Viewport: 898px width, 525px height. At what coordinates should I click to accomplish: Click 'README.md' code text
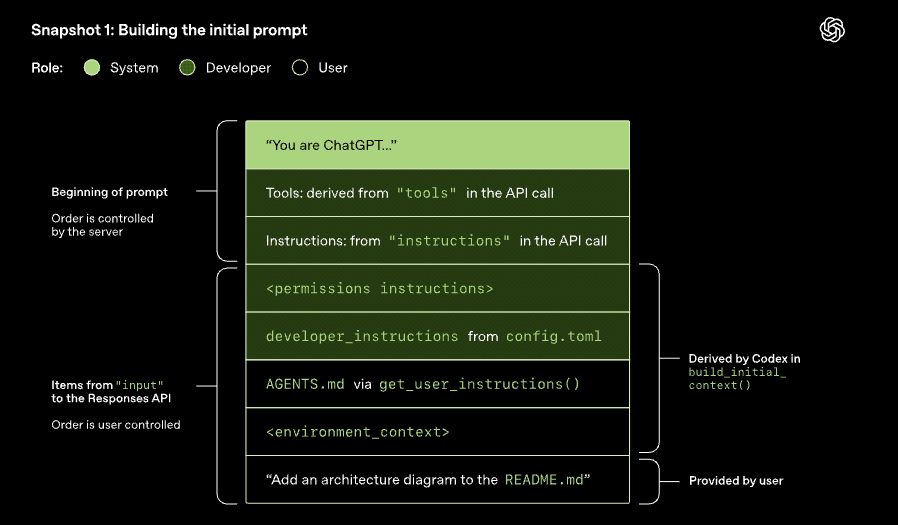[x=544, y=480]
